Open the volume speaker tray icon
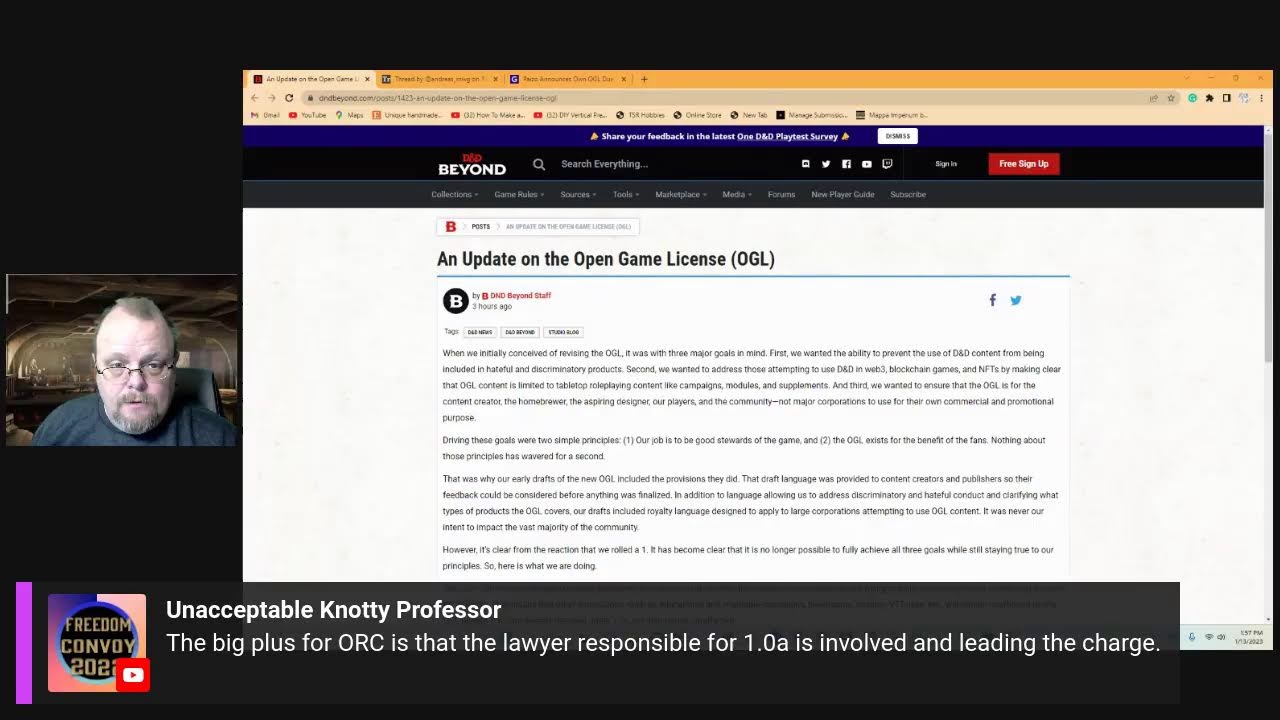 (1221, 637)
